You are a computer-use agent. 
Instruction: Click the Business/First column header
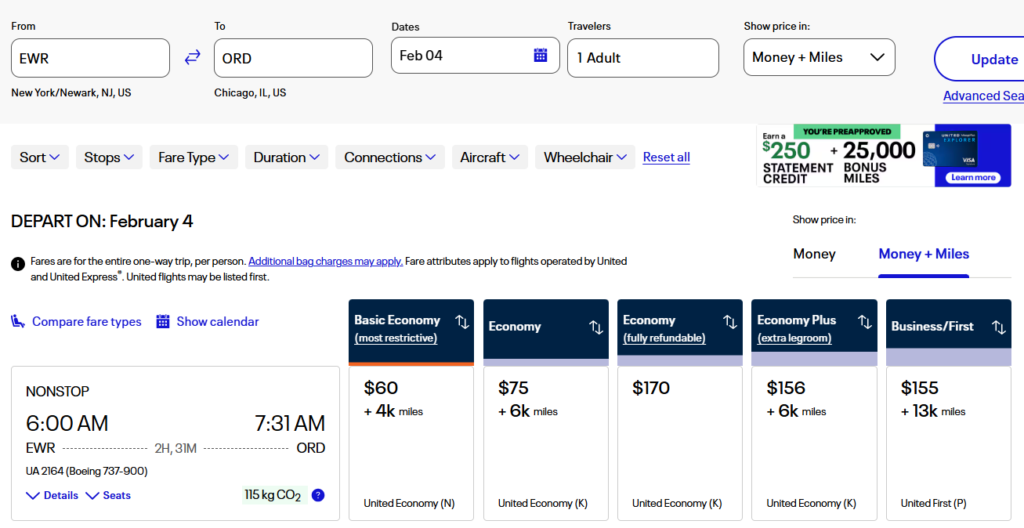coord(949,332)
